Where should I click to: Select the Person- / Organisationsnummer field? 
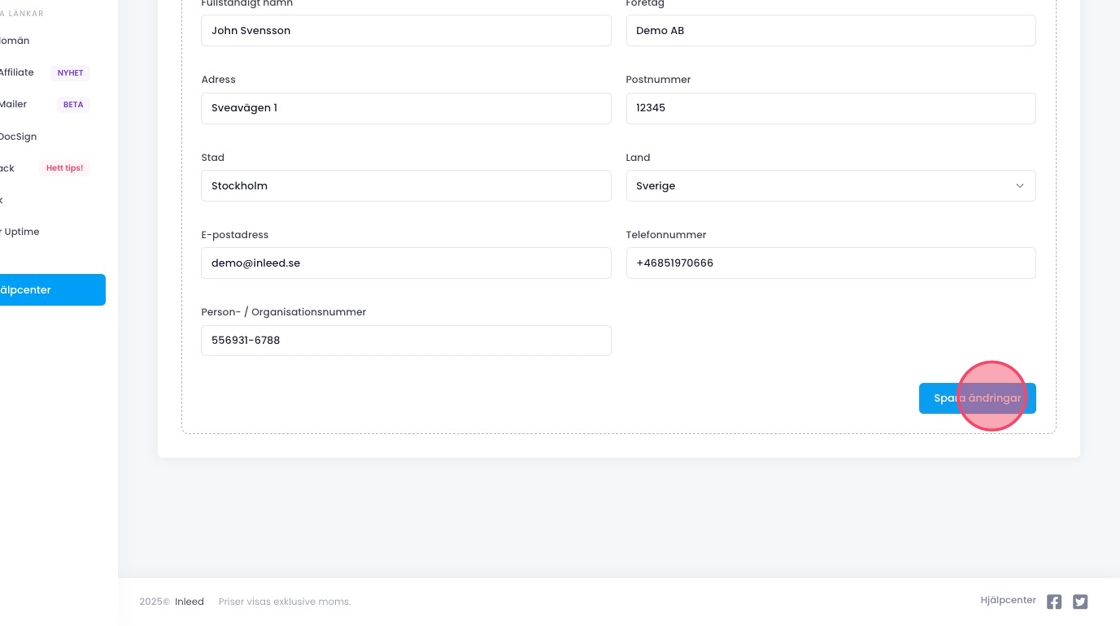(405, 340)
